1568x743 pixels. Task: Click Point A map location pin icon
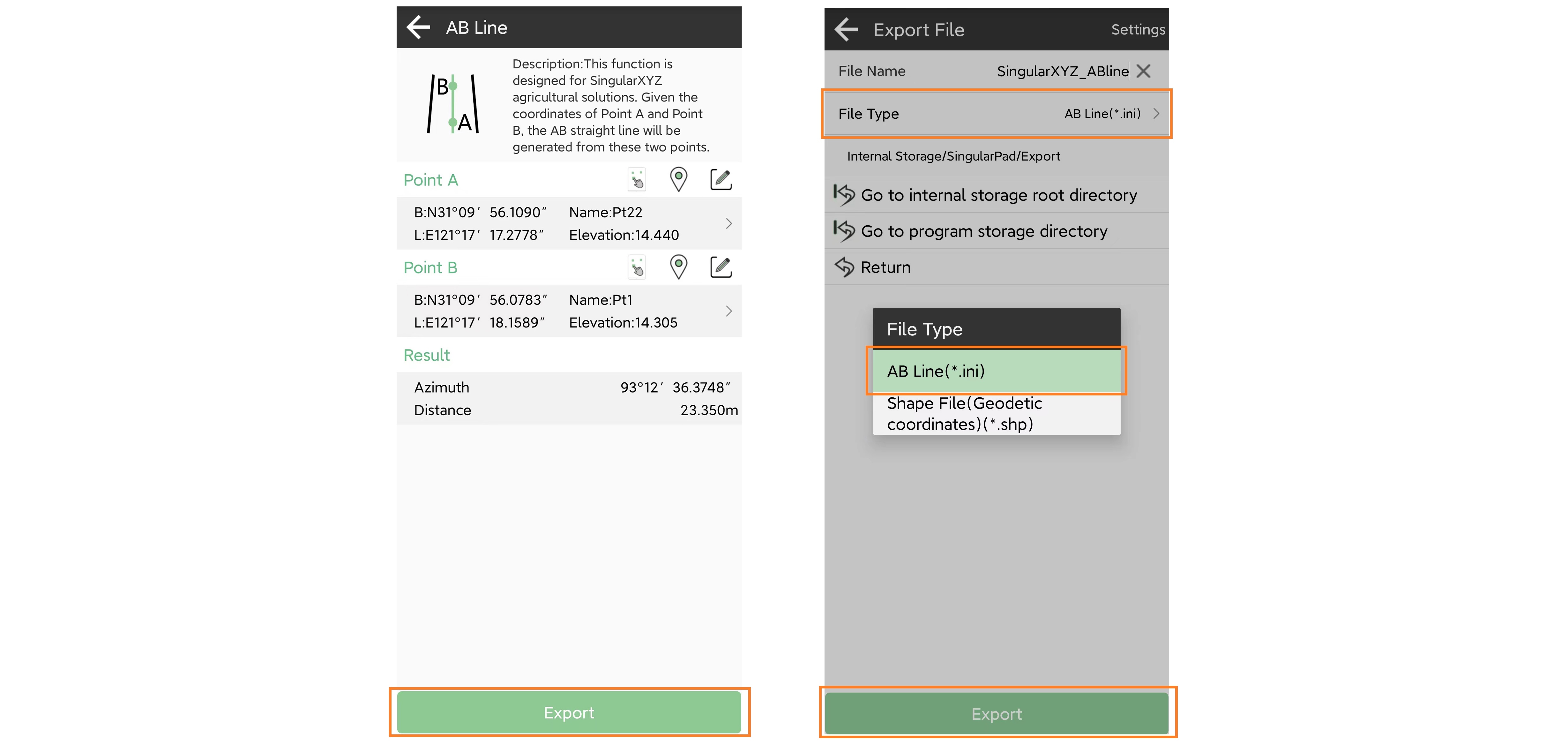[x=678, y=180]
